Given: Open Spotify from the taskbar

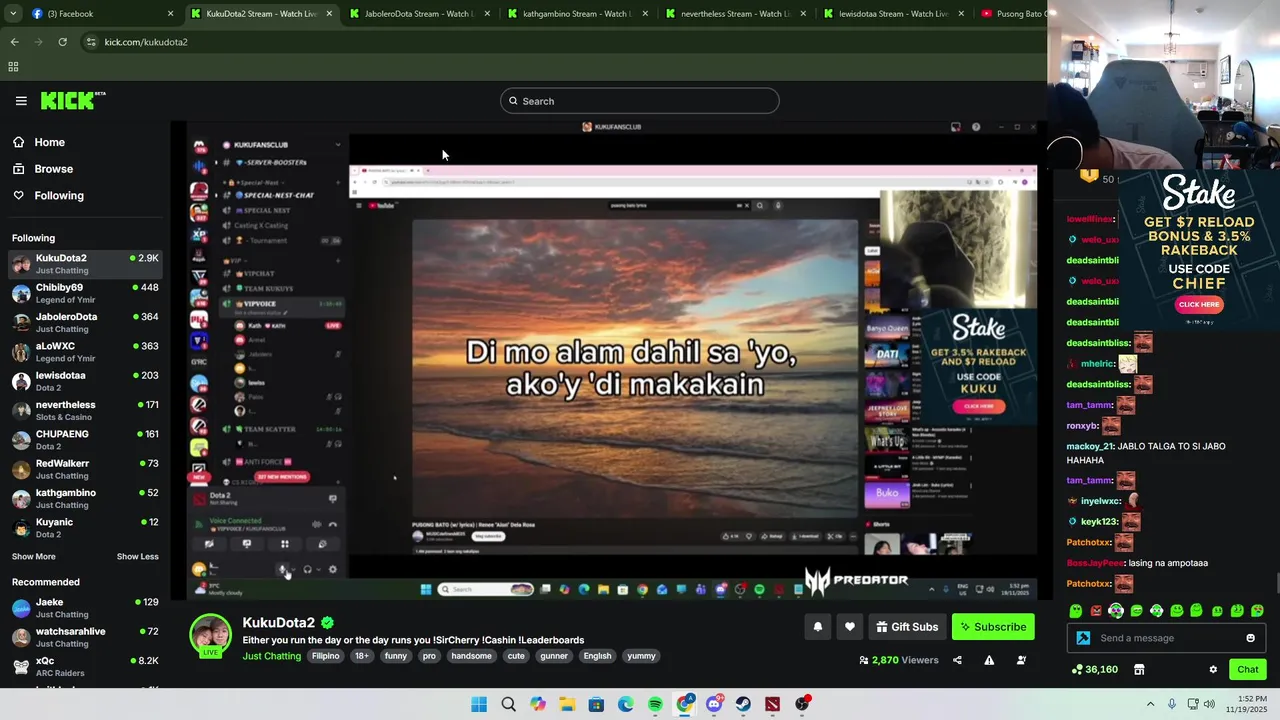Looking at the screenshot, I should click(x=655, y=704).
